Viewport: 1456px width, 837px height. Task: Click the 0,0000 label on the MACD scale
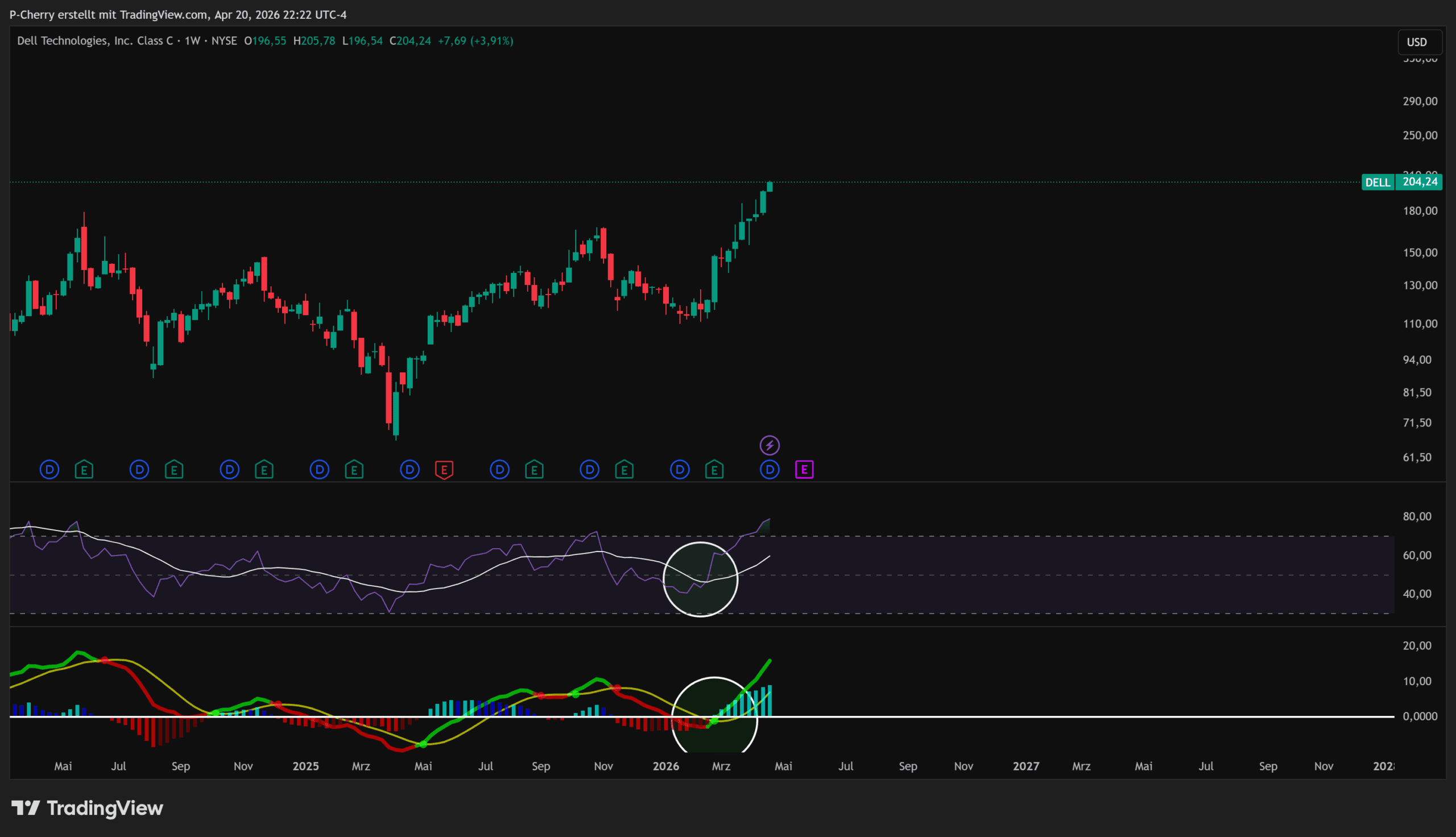pos(1420,716)
